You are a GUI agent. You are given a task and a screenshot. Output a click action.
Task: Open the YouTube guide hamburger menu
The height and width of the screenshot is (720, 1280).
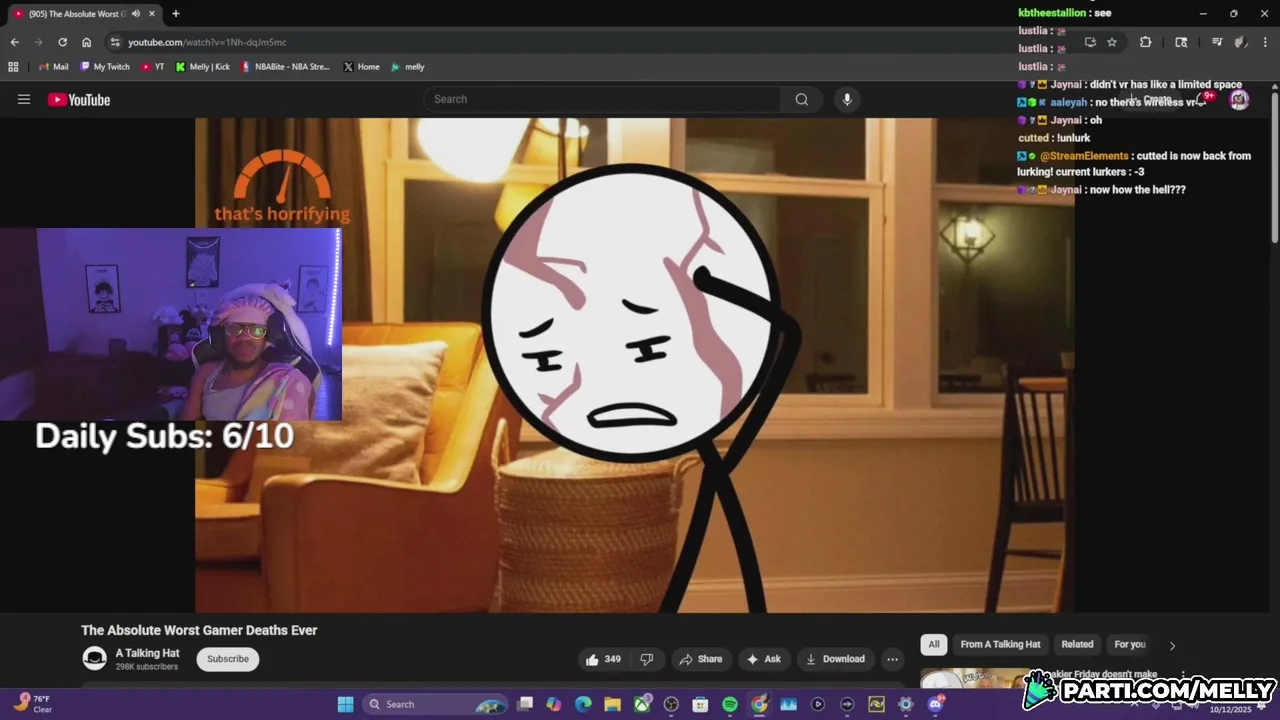point(24,99)
